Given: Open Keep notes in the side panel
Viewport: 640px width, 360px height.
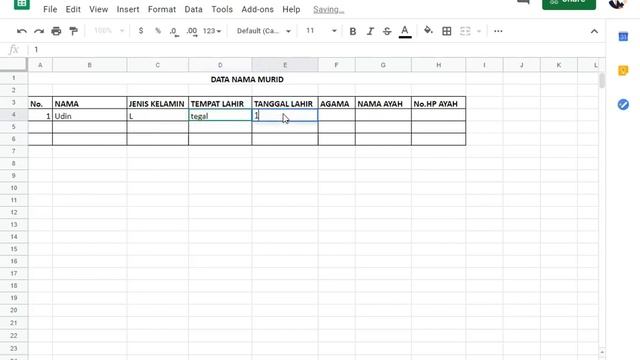Looking at the screenshot, I should coord(623,71).
